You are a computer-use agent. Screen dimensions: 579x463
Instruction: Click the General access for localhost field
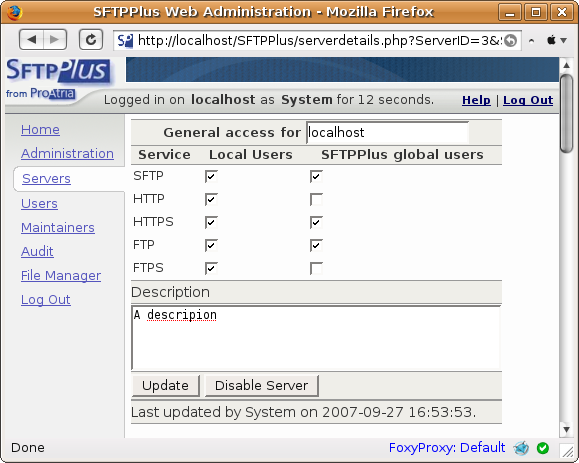[x=387, y=133]
